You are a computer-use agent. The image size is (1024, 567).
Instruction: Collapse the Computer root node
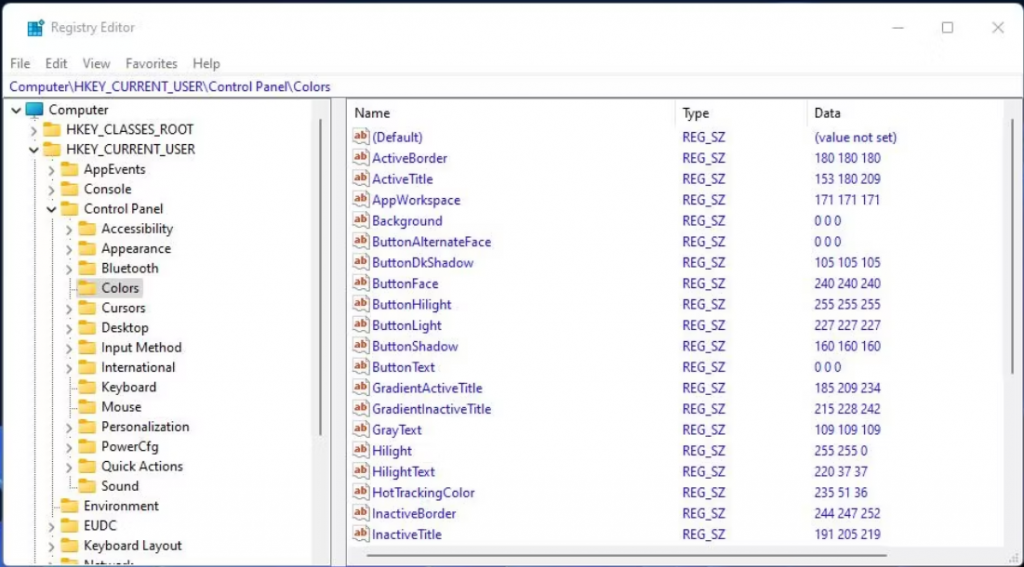click(x=16, y=110)
